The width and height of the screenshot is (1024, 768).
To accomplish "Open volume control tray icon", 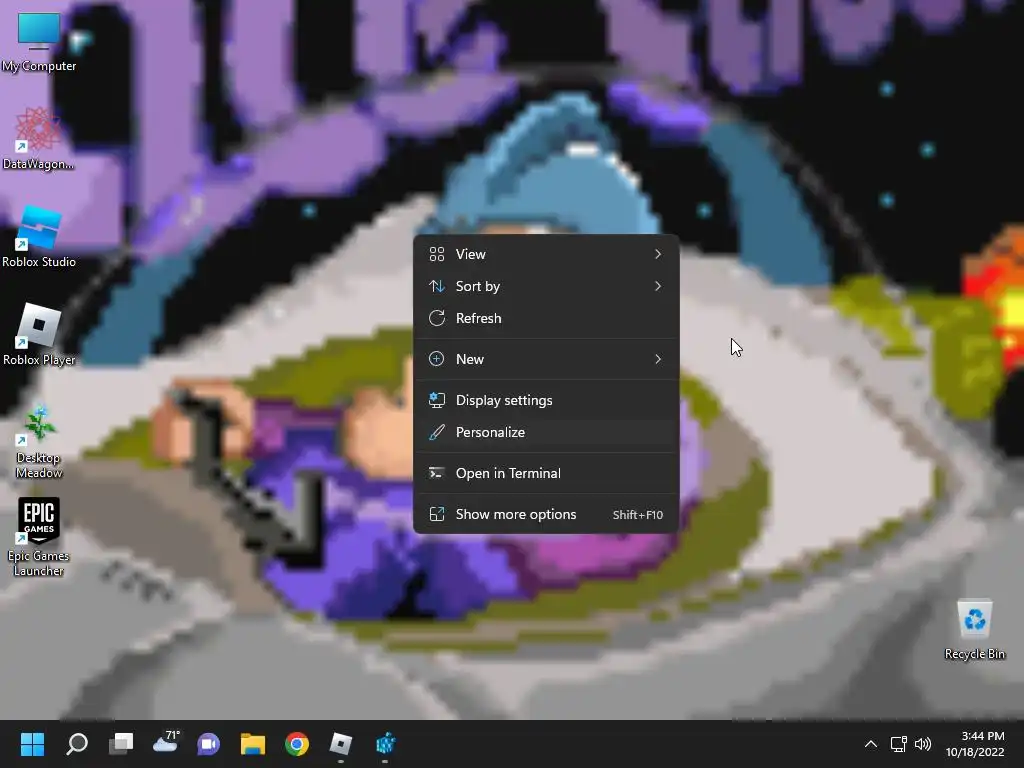I will [x=923, y=744].
